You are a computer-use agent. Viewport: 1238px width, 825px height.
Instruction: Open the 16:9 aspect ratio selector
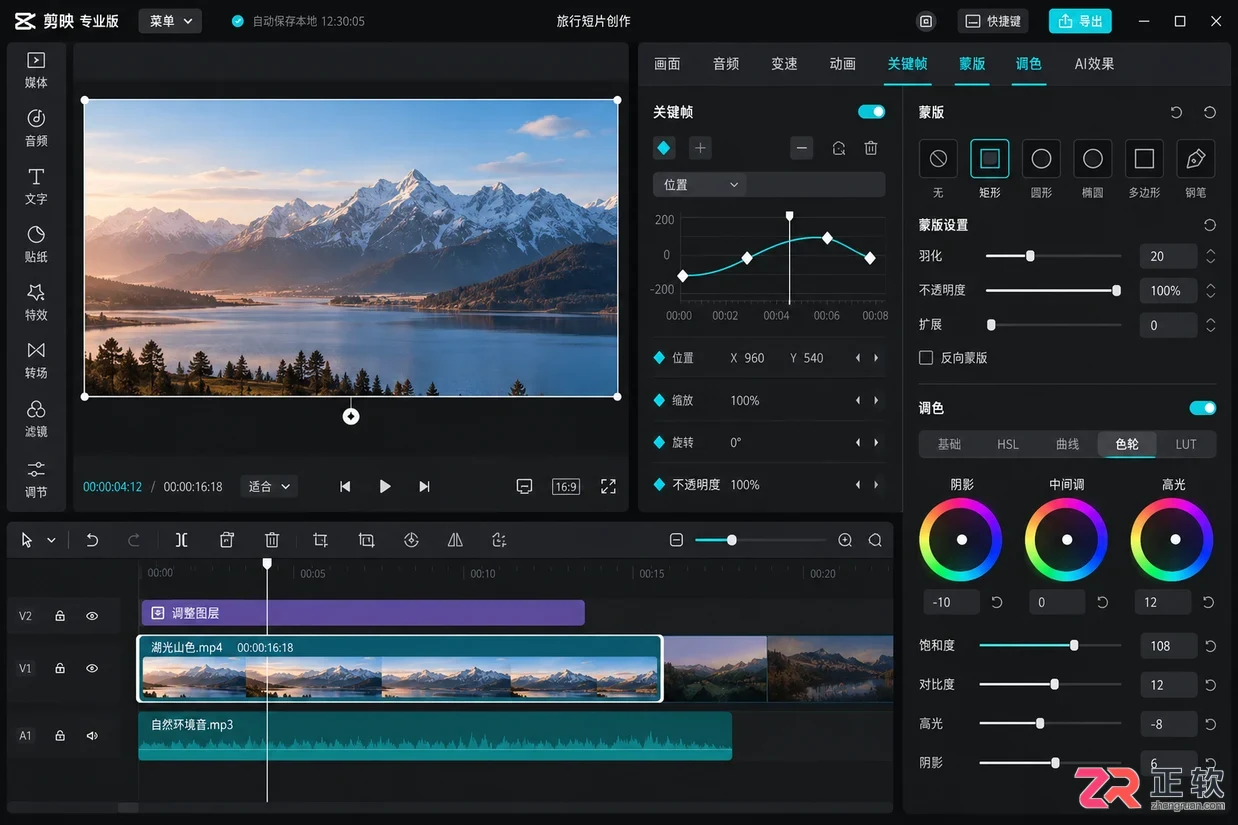click(x=566, y=486)
